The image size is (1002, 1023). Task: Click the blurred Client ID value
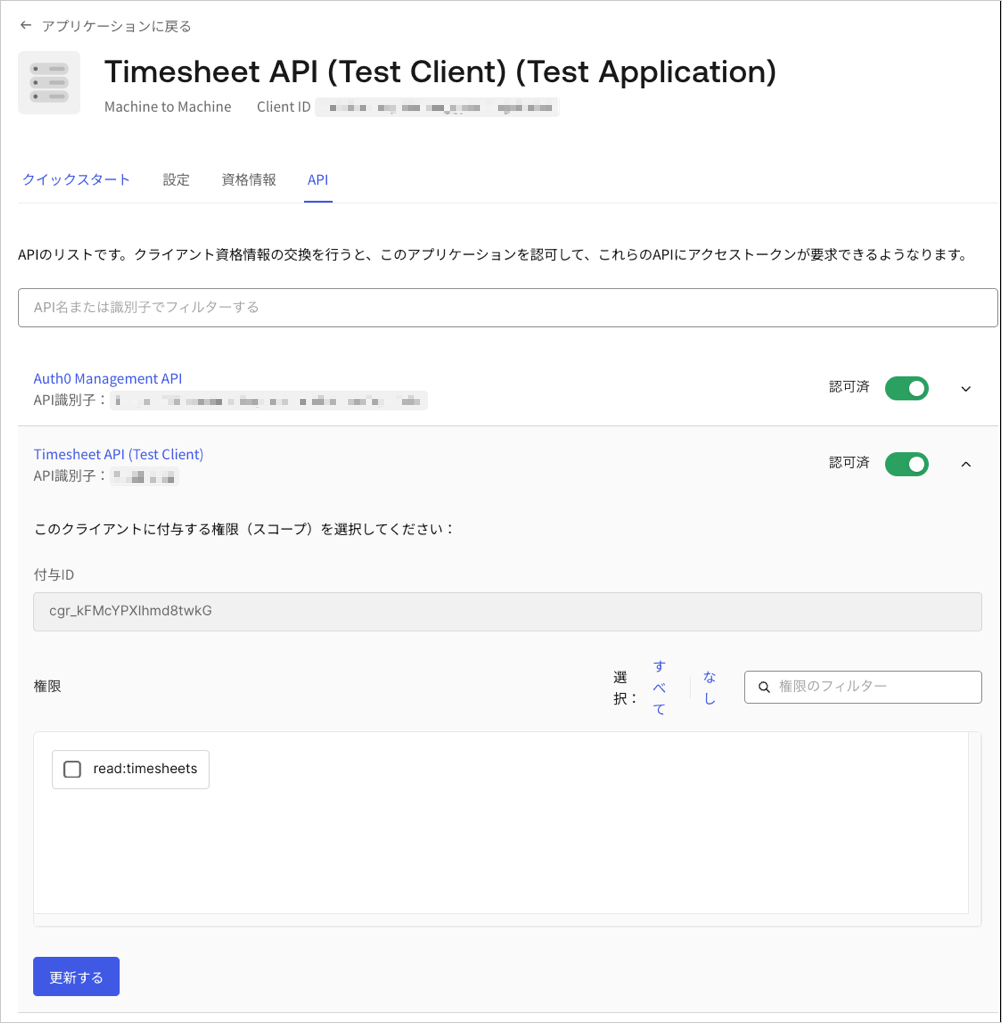tap(437, 107)
